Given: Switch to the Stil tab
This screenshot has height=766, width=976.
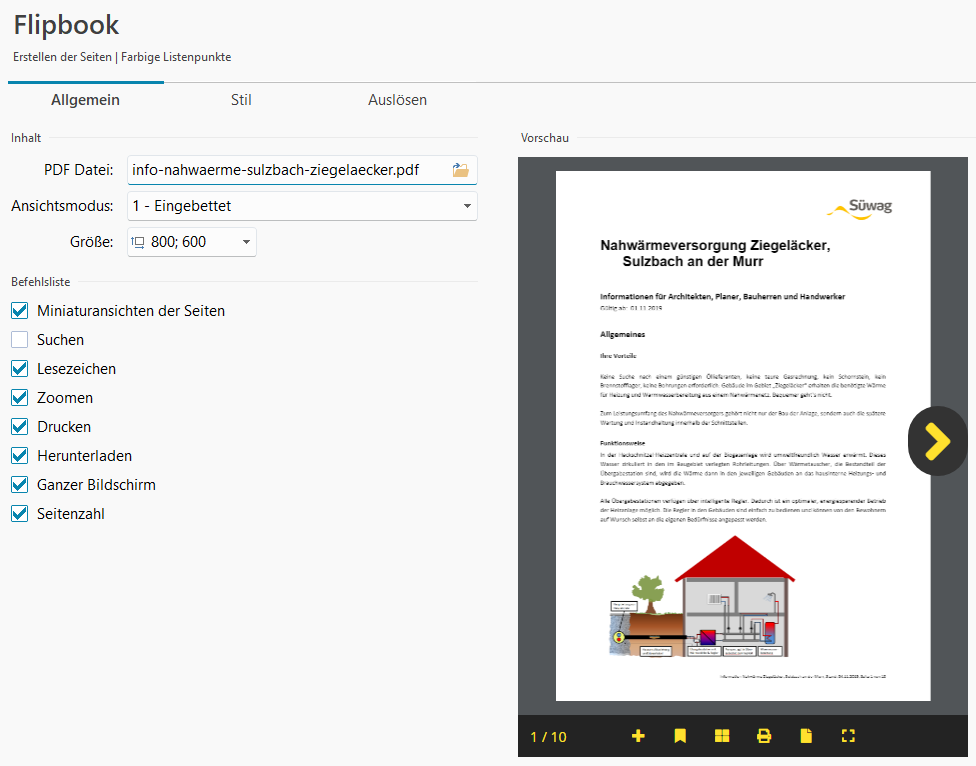Looking at the screenshot, I should tap(241, 100).
